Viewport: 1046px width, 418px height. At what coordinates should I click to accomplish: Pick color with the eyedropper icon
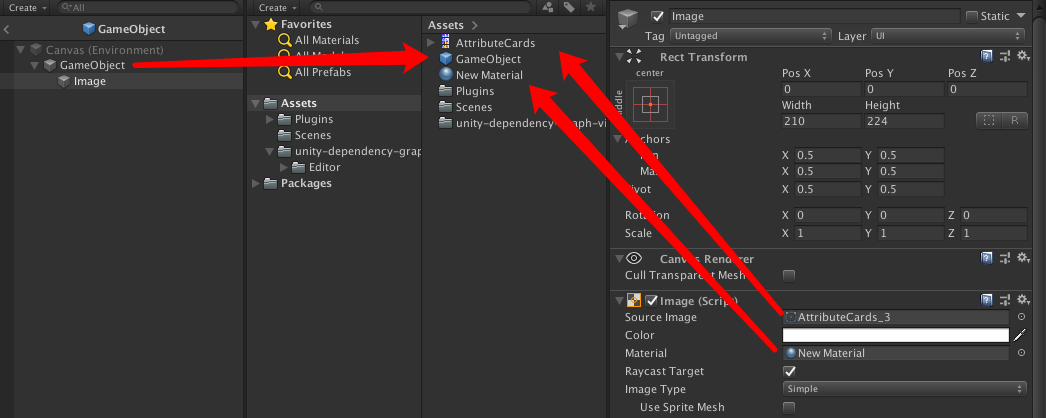pos(1019,335)
